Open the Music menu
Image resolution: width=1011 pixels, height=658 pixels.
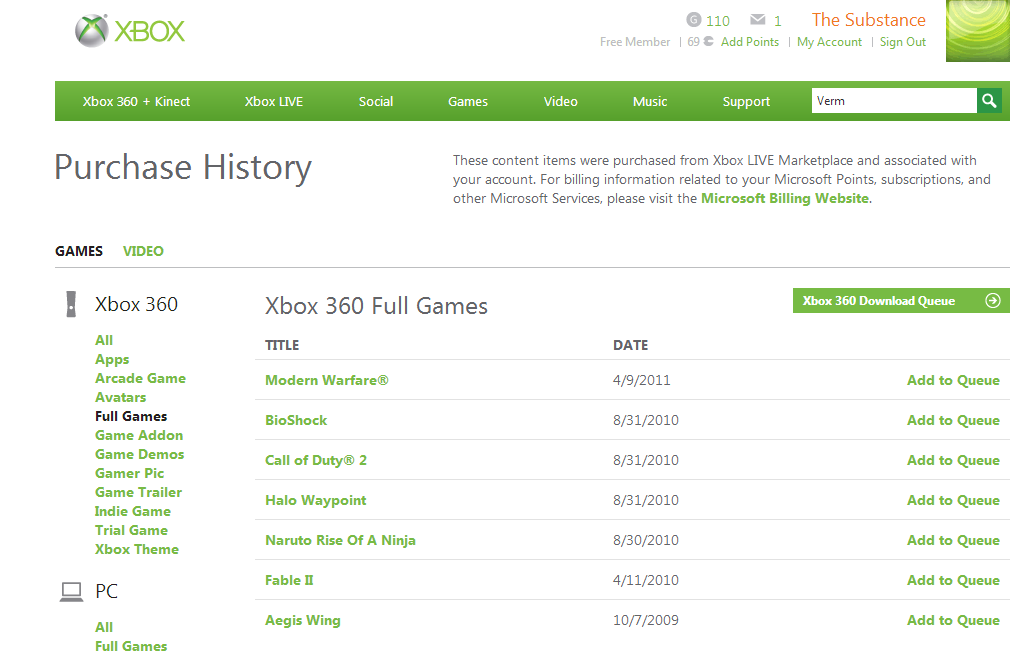coord(650,101)
